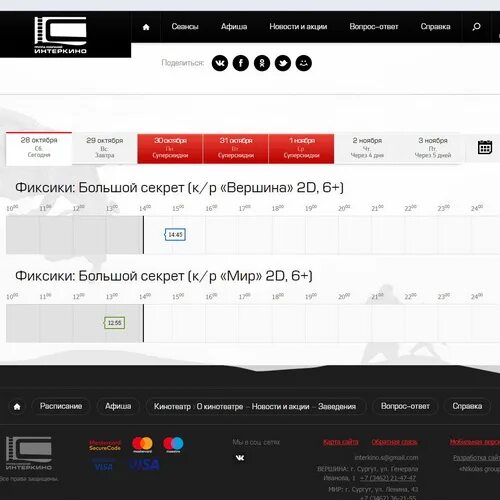Click the Разработка сайта link

476,458
